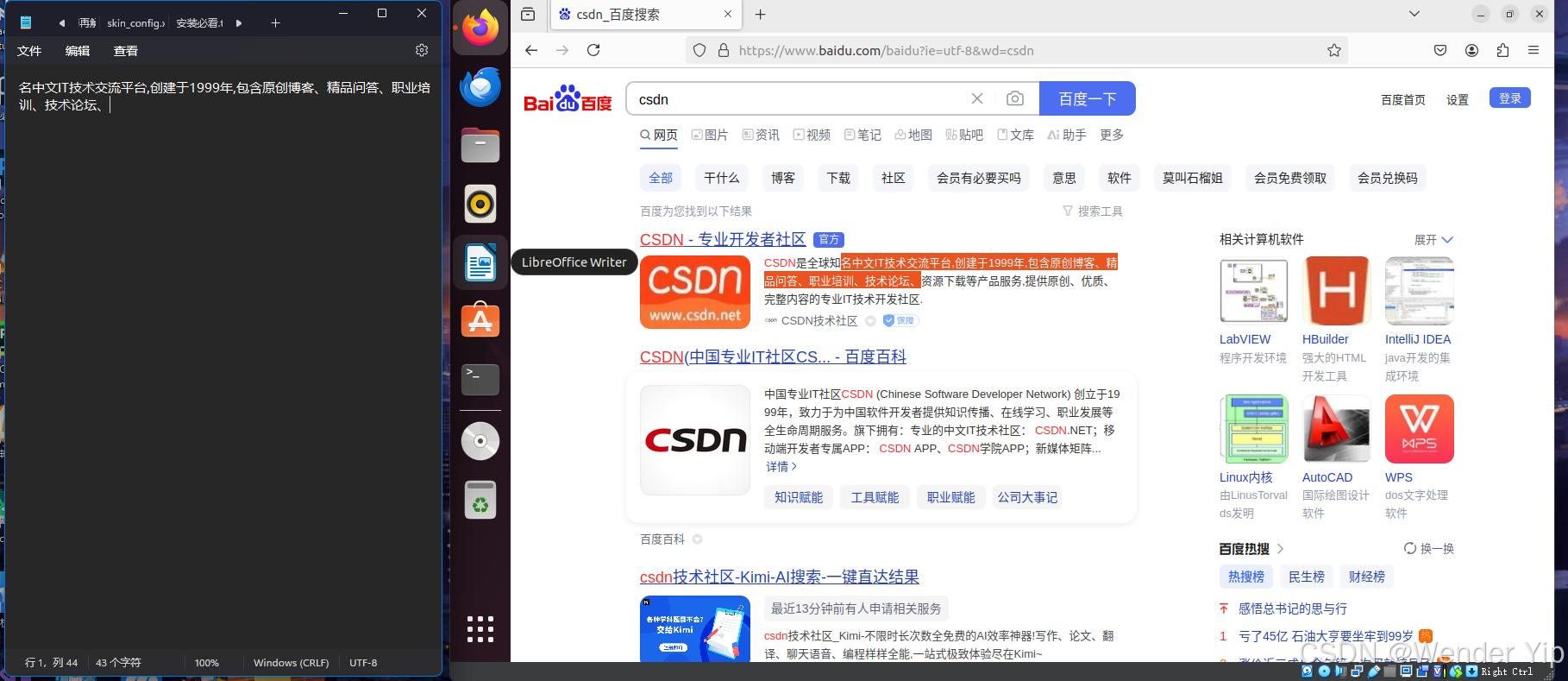
Task: Open a new Firefox tab
Action: click(760, 14)
